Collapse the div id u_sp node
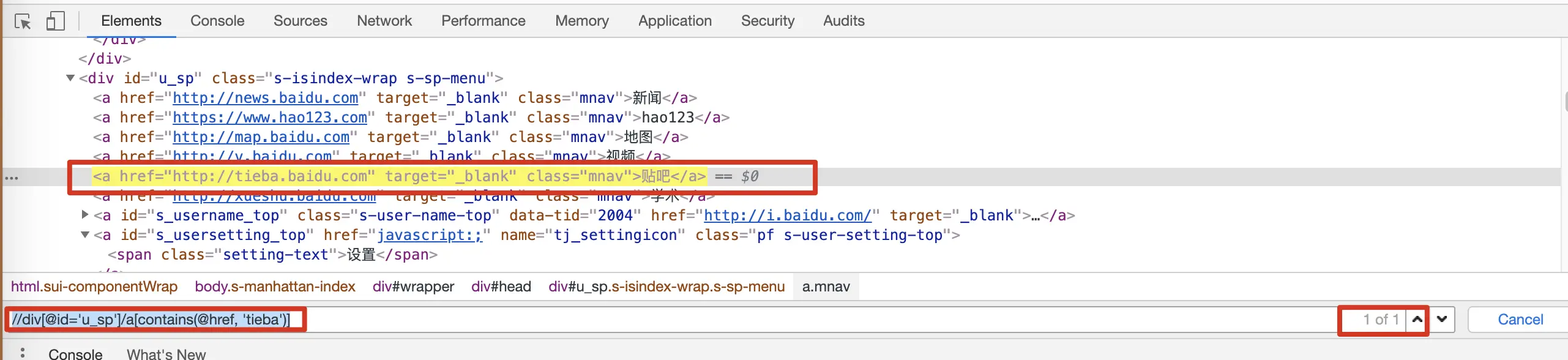The width and height of the screenshot is (1568, 360). (70, 78)
